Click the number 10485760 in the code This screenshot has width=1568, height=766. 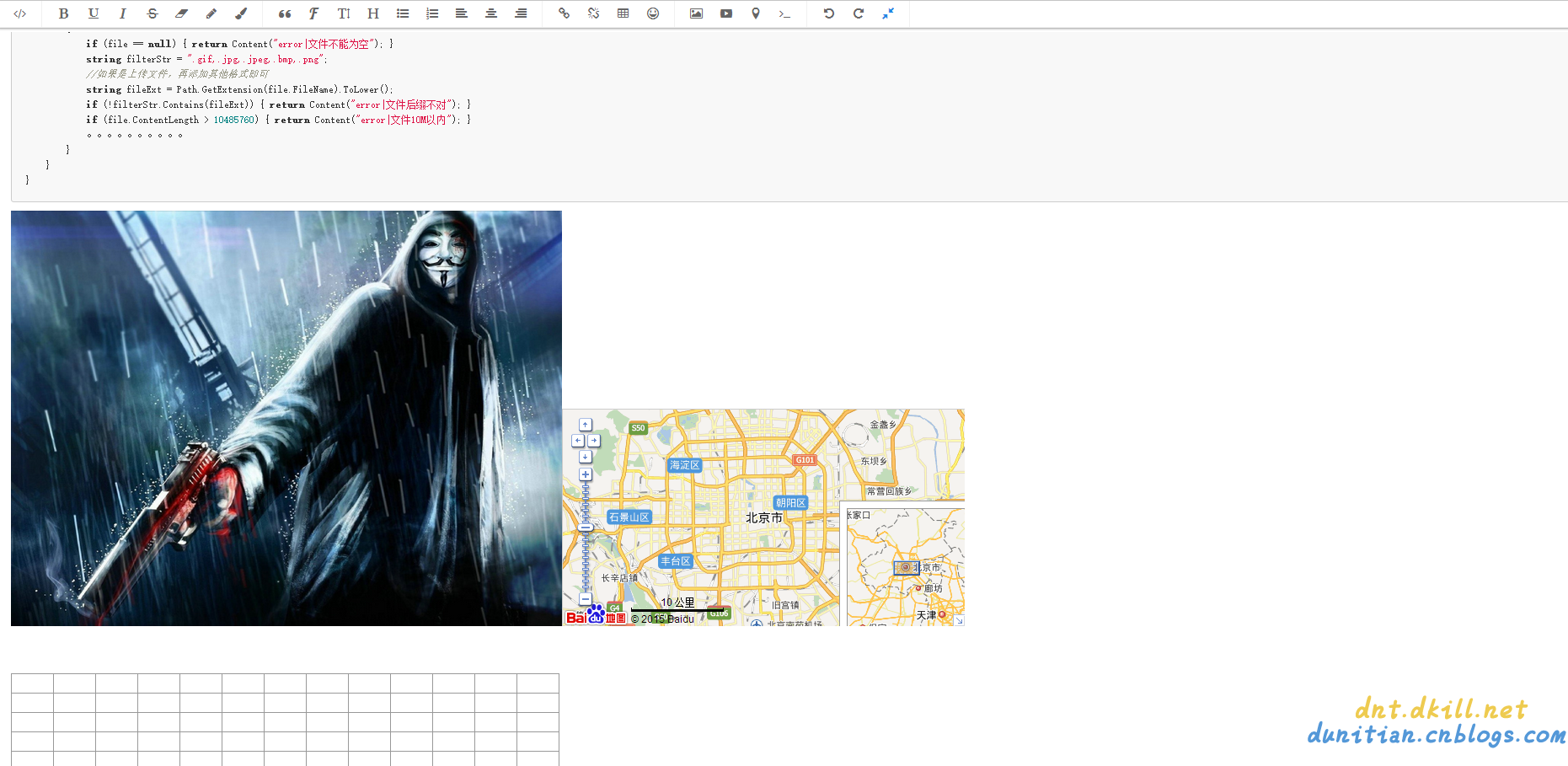pos(234,120)
